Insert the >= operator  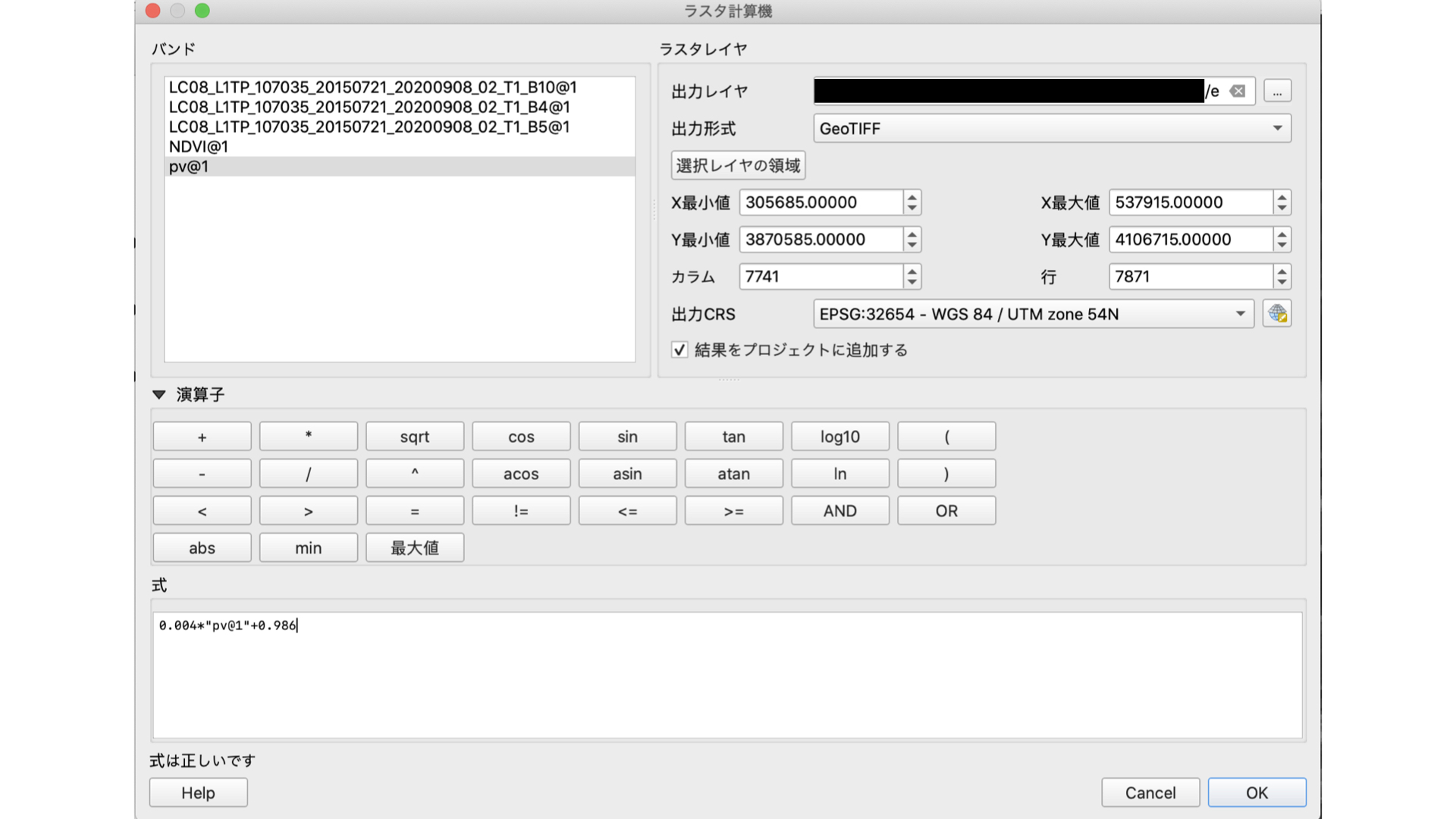(x=734, y=511)
